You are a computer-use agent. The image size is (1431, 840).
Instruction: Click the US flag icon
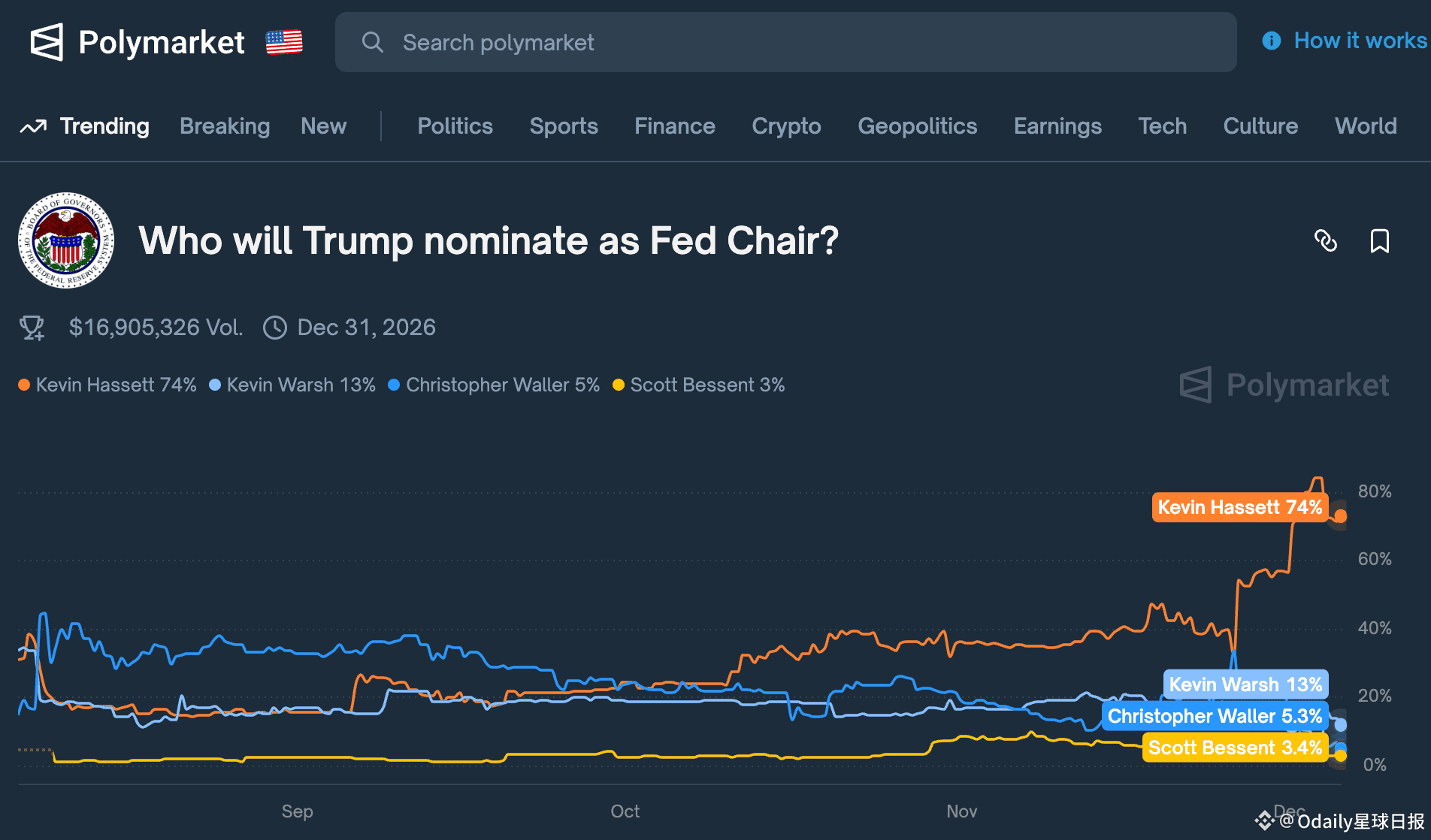click(x=284, y=42)
